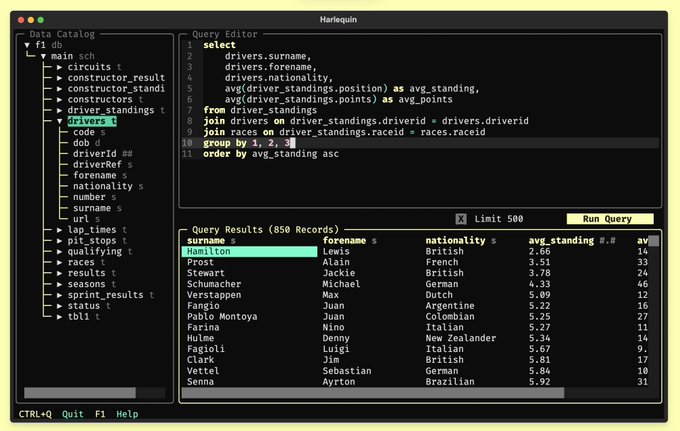The image size is (680, 431).
Task: Click the New Zealander nationality cell
Action: click(461, 338)
